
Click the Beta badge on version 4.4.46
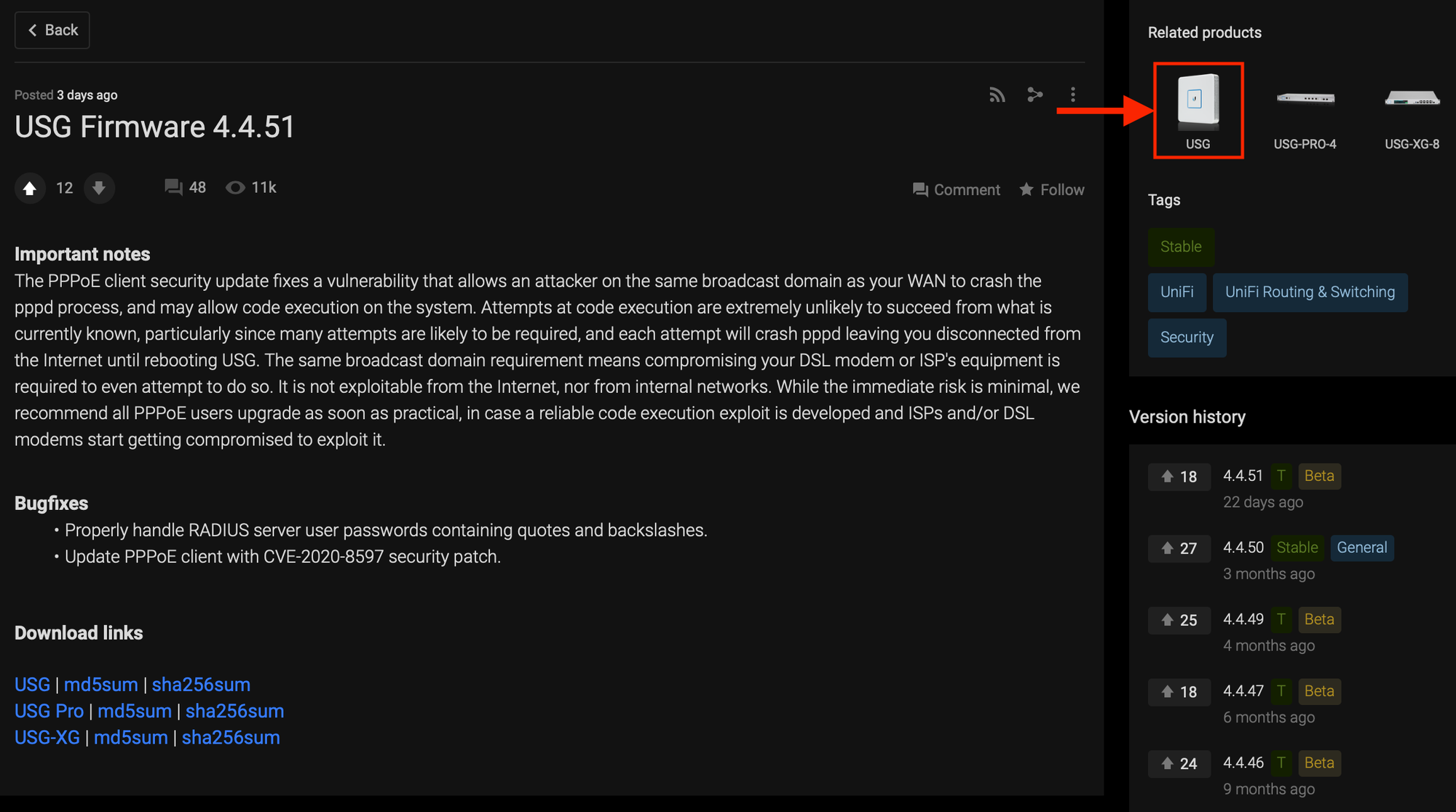(x=1319, y=763)
